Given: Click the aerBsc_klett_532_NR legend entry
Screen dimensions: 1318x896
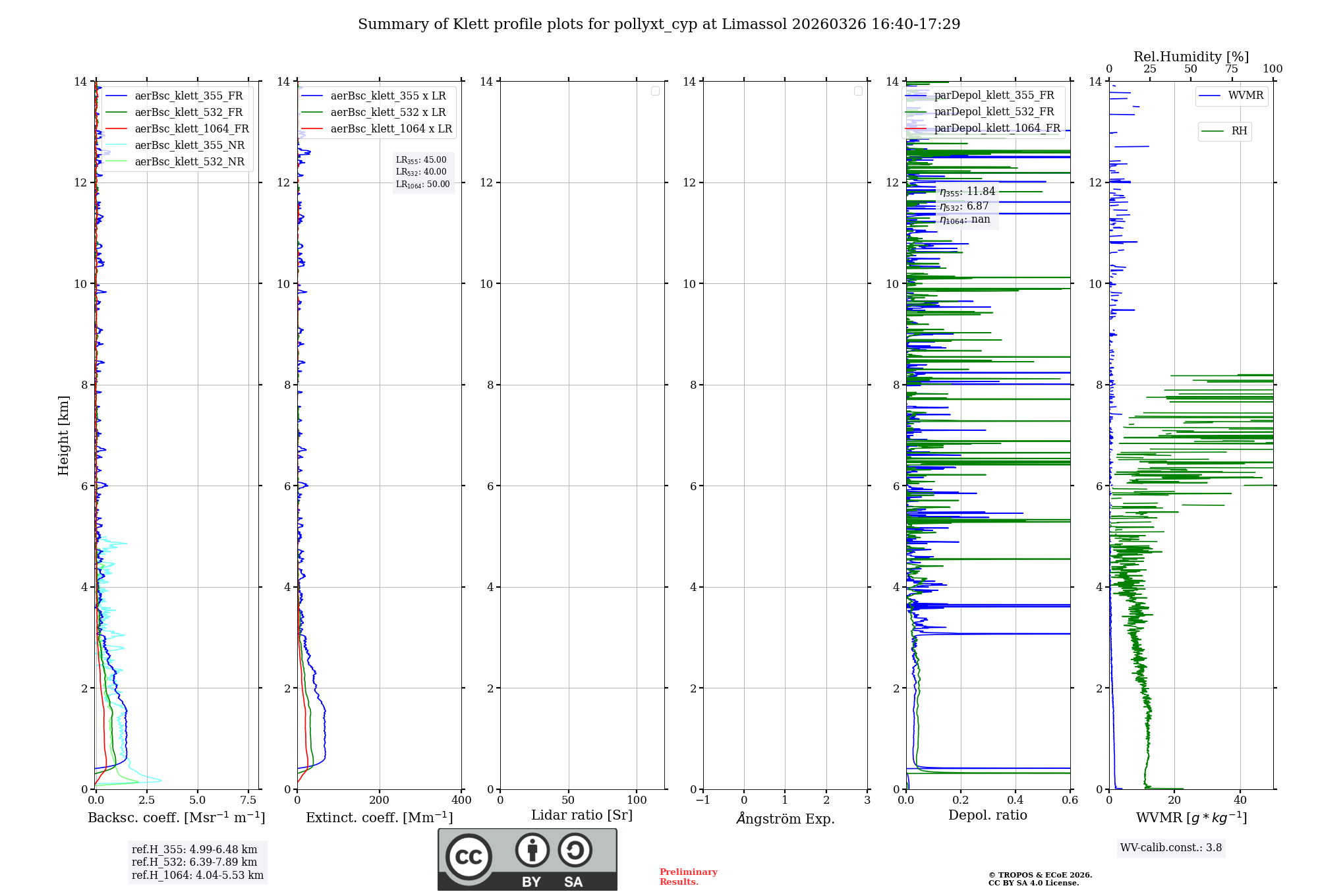Looking at the screenshot, I should click(189, 162).
